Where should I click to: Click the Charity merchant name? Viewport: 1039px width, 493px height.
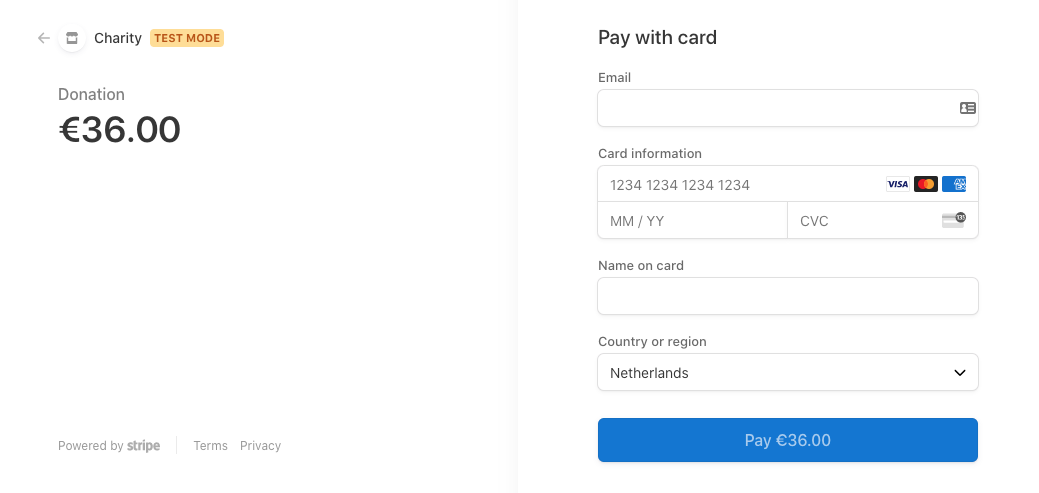[x=118, y=38]
